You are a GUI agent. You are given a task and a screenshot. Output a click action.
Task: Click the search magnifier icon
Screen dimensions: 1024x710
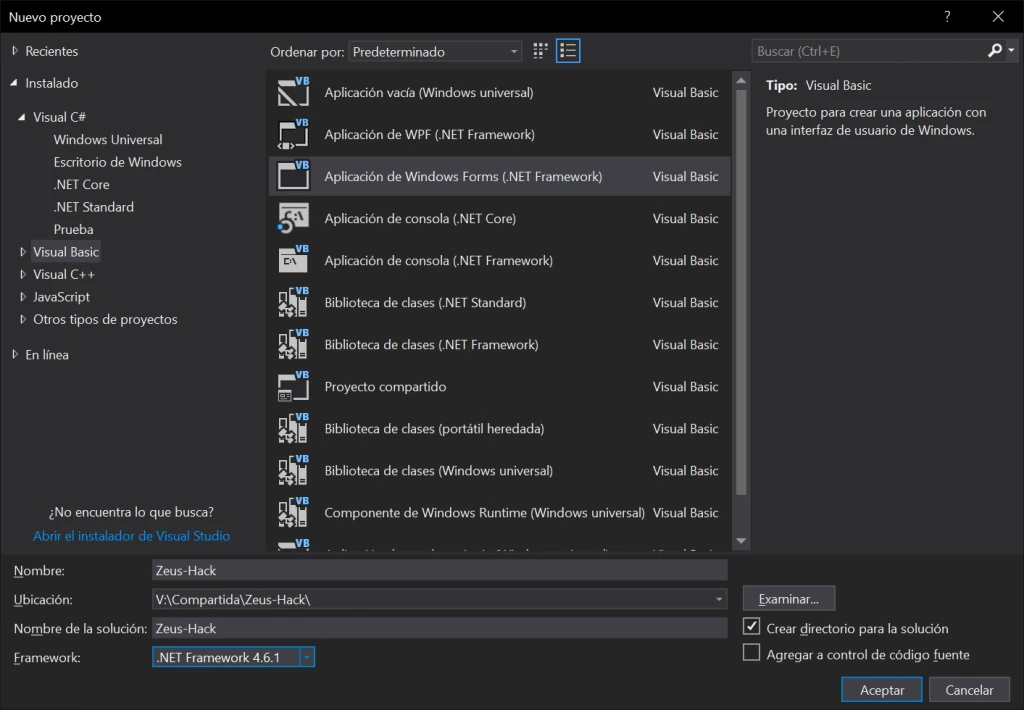coord(995,50)
